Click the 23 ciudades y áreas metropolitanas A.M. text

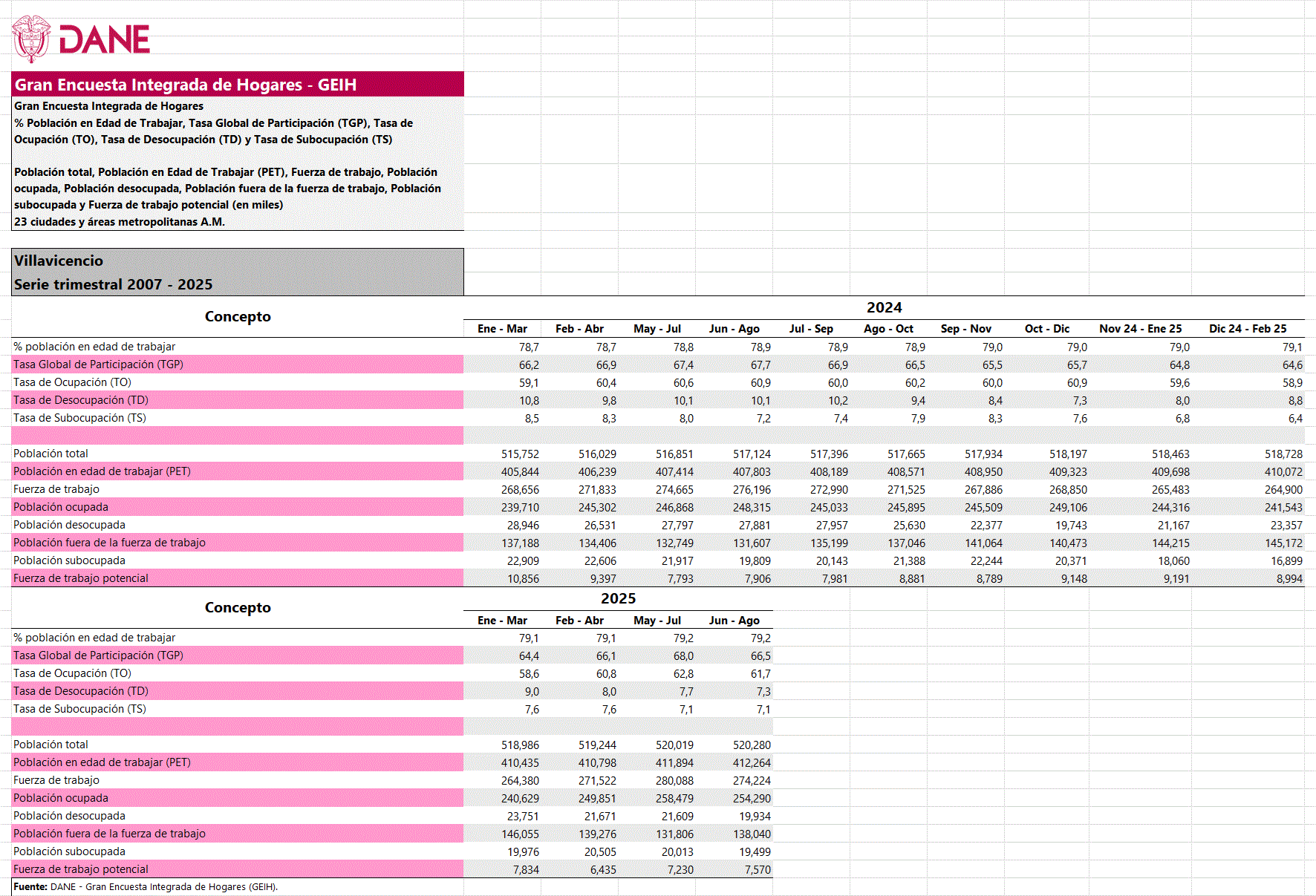coord(120,222)
